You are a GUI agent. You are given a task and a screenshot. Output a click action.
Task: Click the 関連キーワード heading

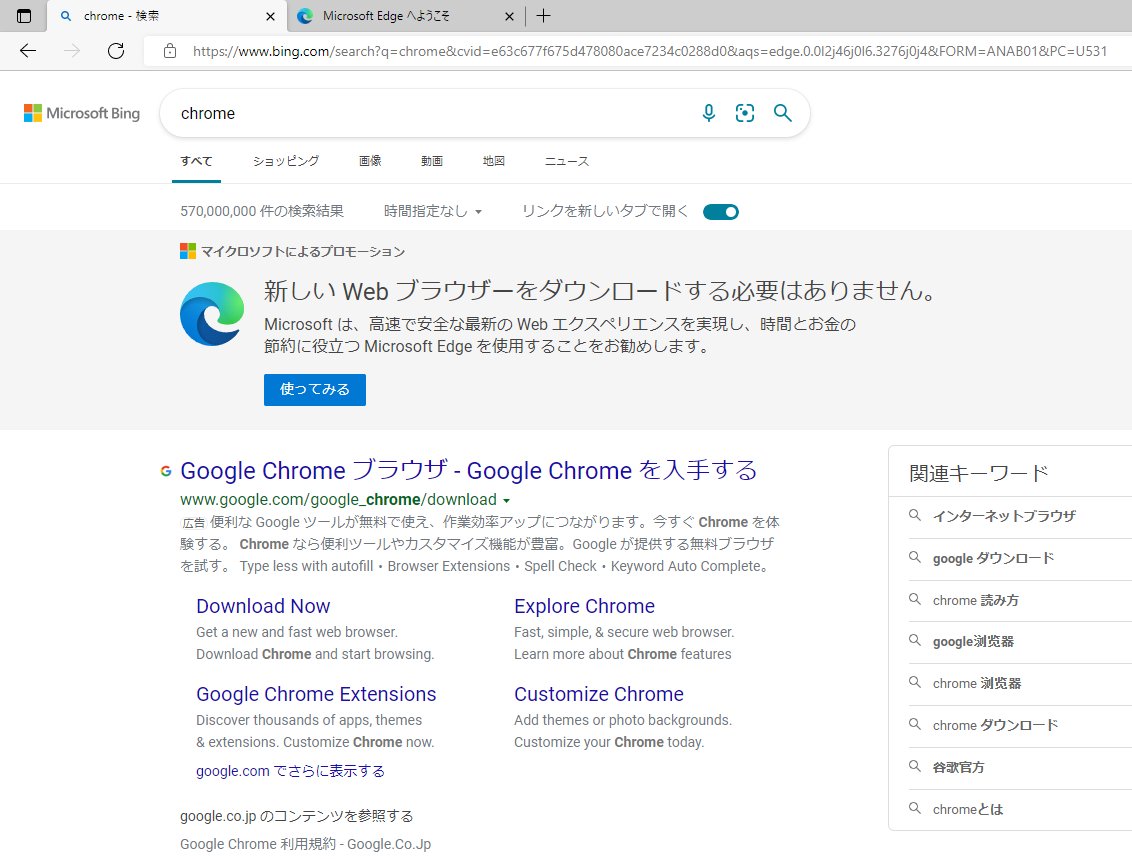(x=979, y=474)
